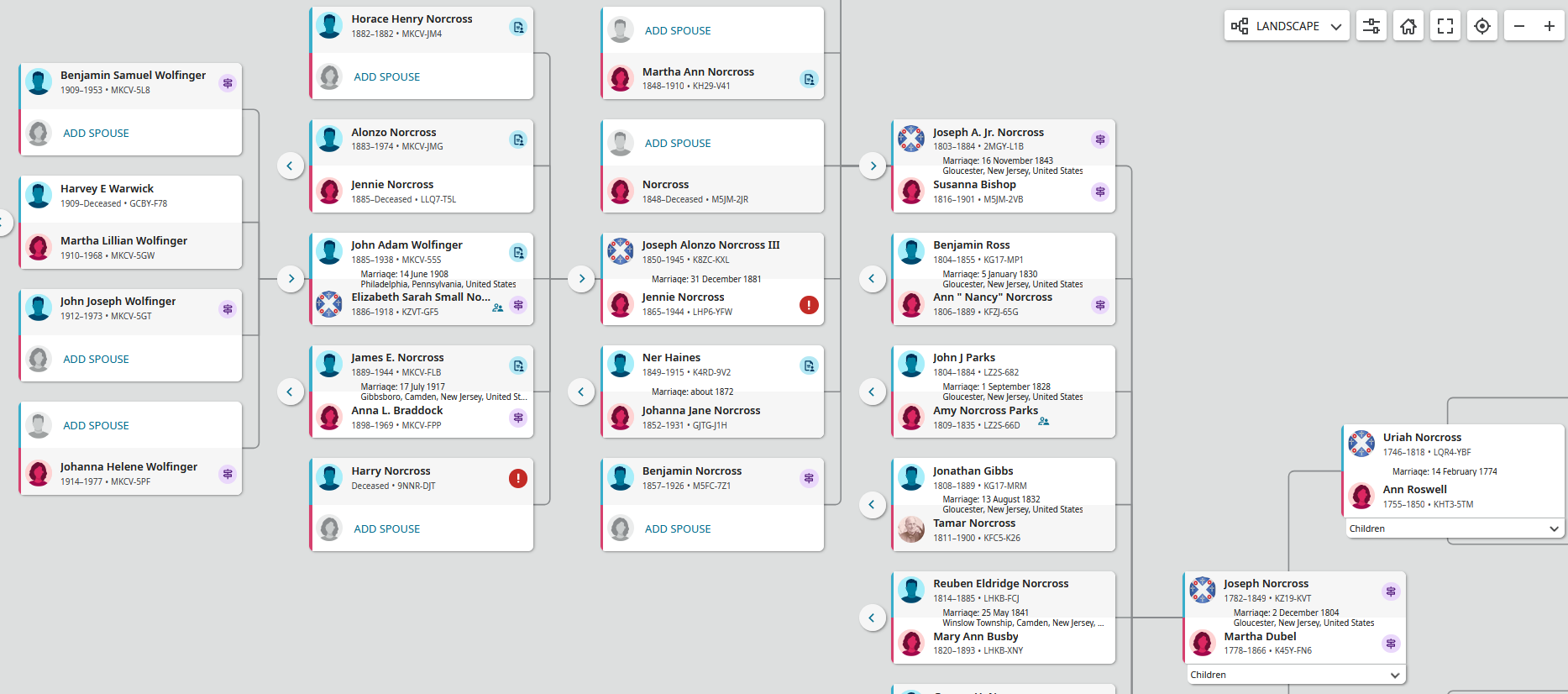
Task: Open the tree options settings icon
Action: tap(1371, 26)
